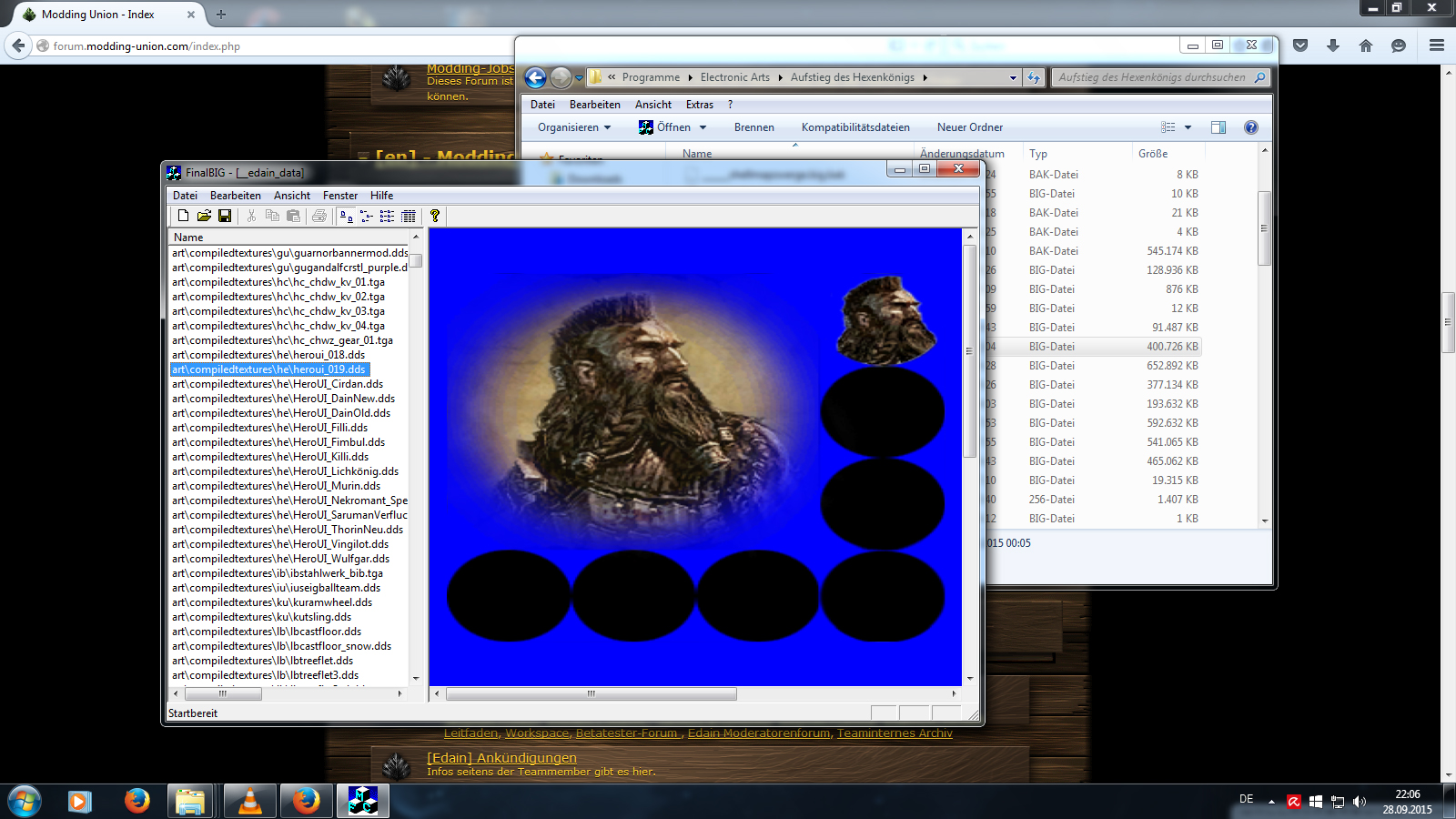The width and height of the screenshot is (1456, 819).
Task: Open Teaminternes Archiv link
Action: [x=895, y=733]
